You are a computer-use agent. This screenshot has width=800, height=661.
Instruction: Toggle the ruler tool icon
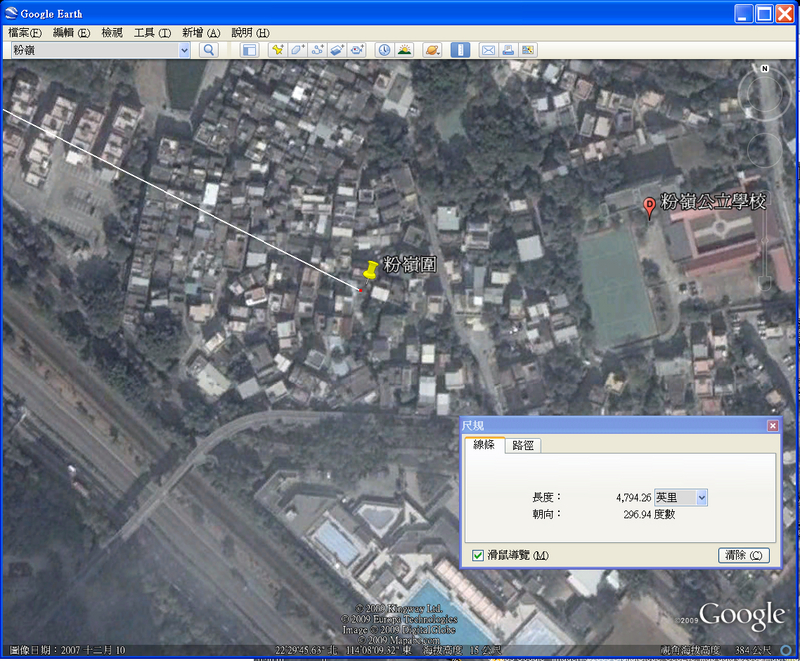460,50
